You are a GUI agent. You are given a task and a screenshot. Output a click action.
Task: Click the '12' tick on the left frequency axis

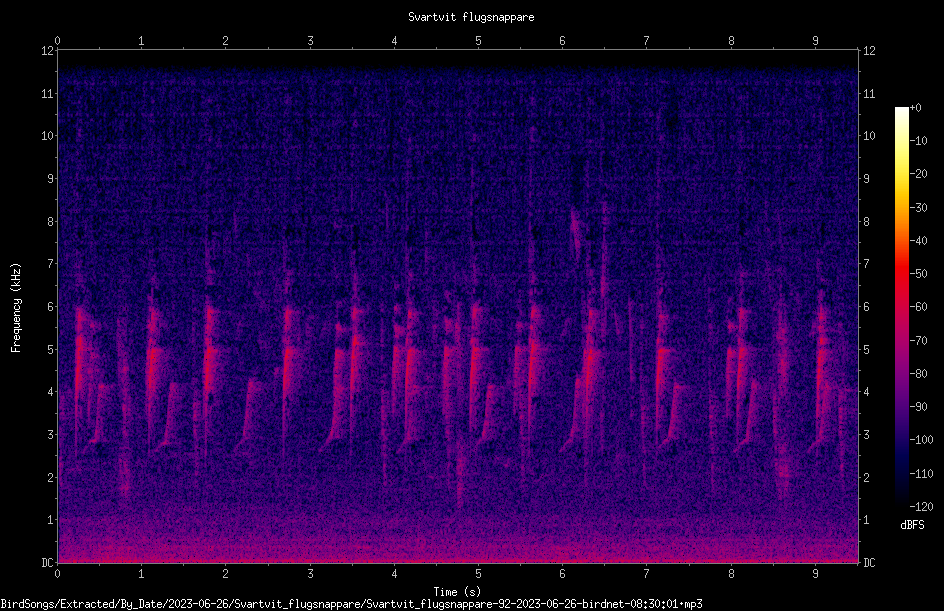[x=48, y=51]
